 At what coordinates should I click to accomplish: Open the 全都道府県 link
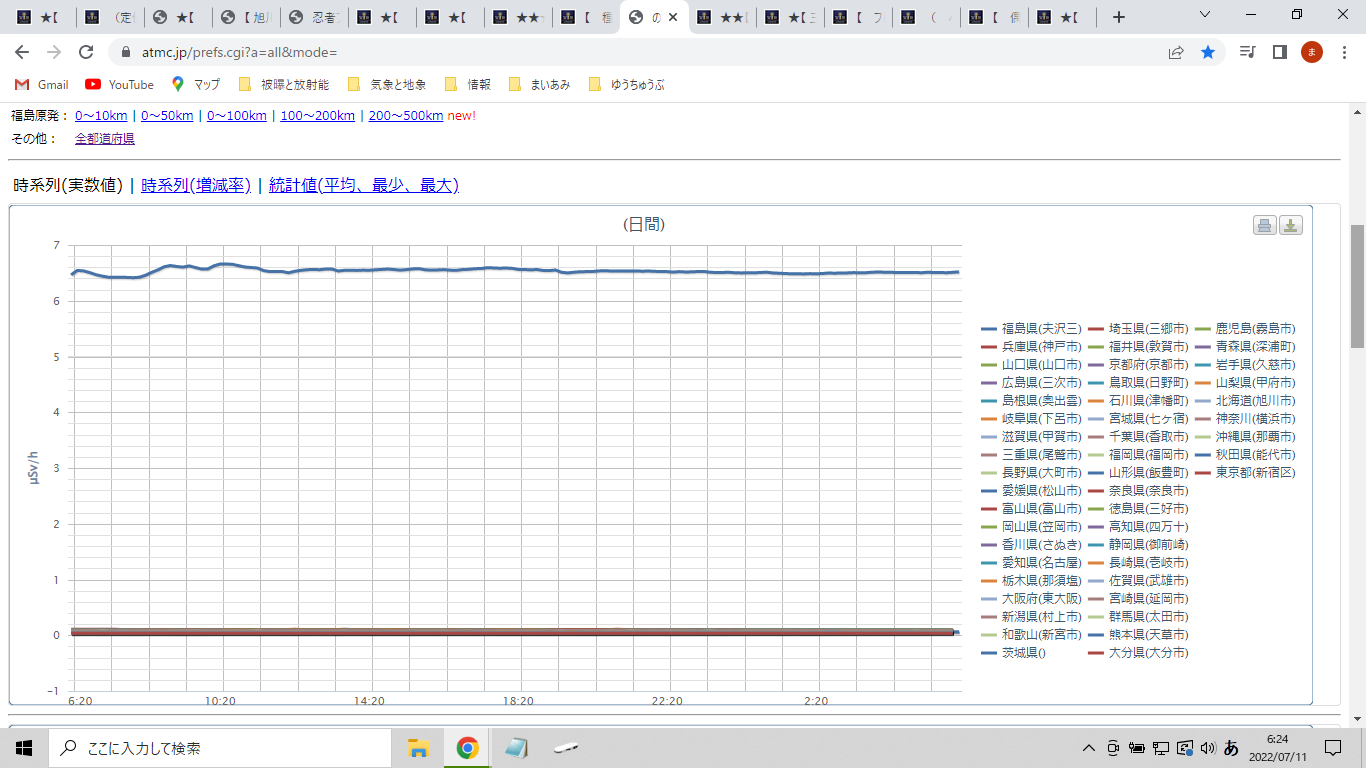[105, 139]
